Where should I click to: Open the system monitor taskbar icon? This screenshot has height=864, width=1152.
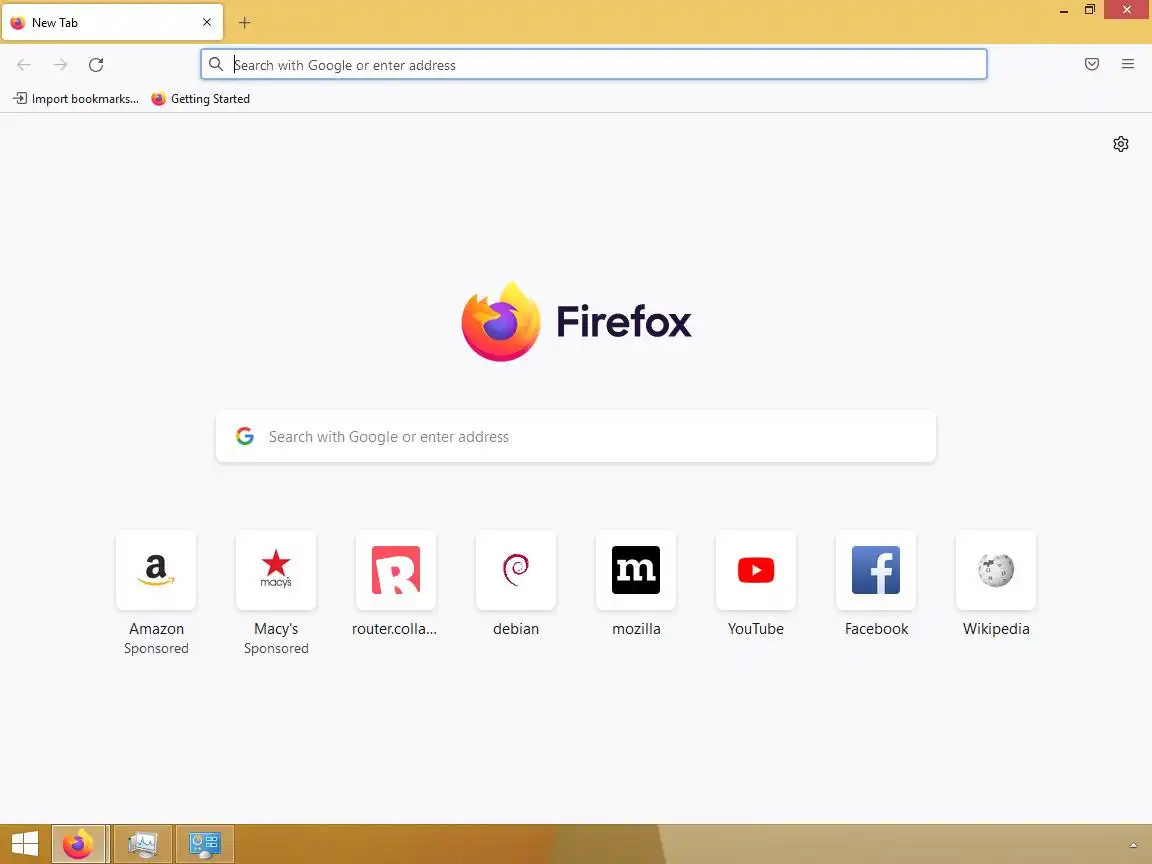pyautogui.click(x=143, y=844)
